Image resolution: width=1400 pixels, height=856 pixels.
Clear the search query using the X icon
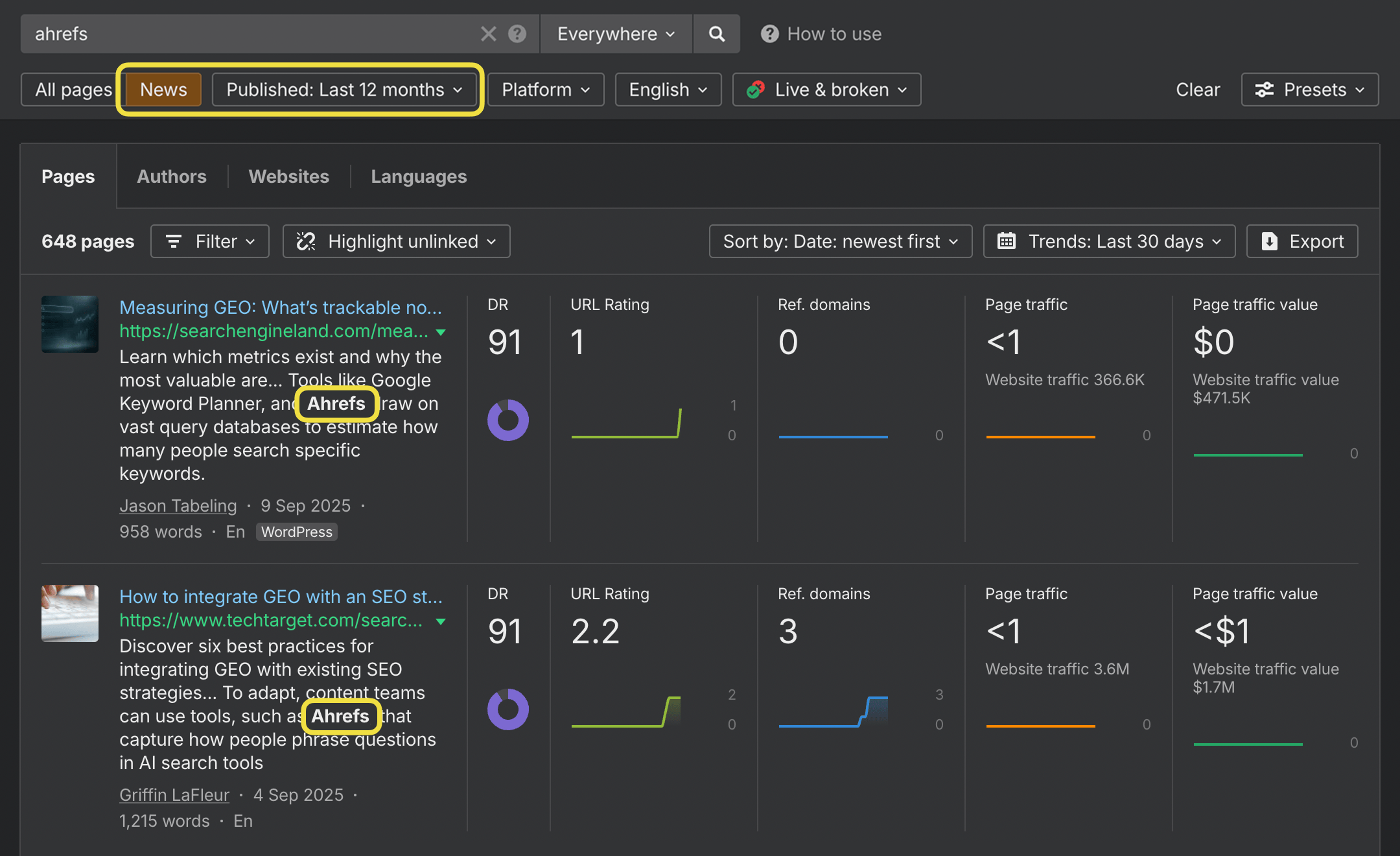[488, 34]
